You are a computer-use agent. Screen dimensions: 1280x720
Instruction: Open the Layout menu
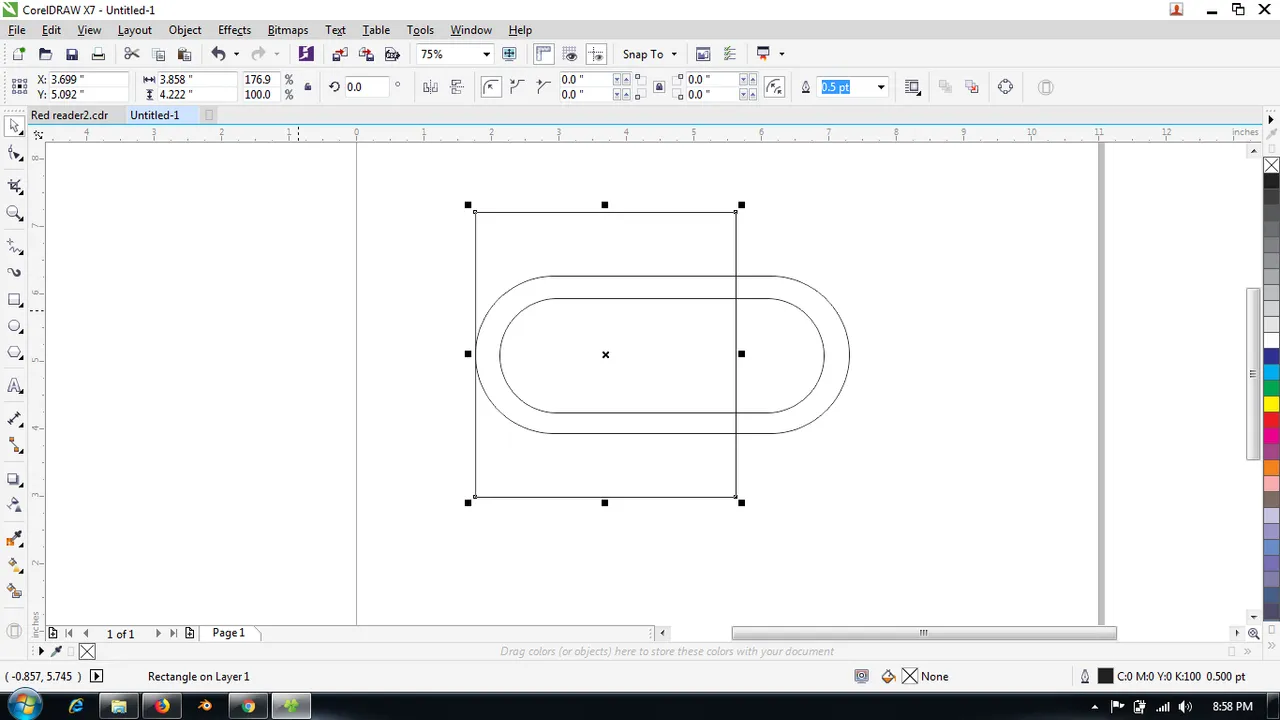135,30
